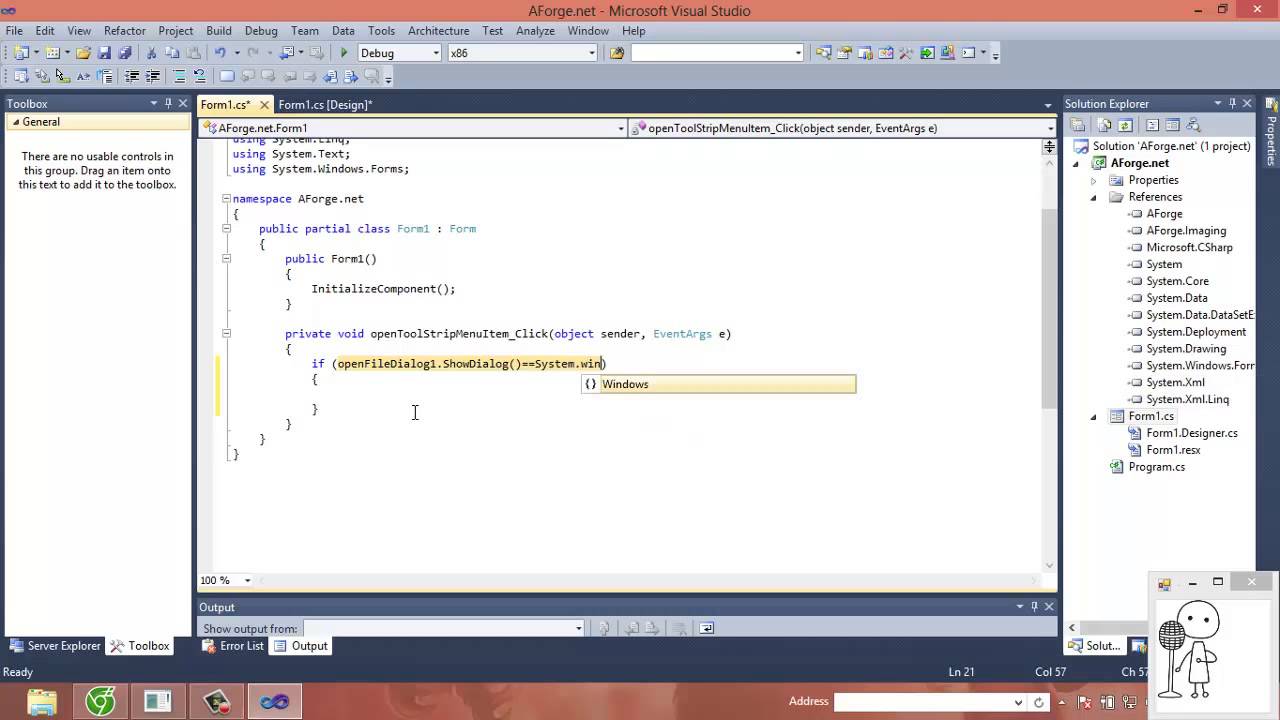This screenshot has width=1280, height=720.
Task: Close the Form1.cs* tab
Action: [x=264, y=104]
